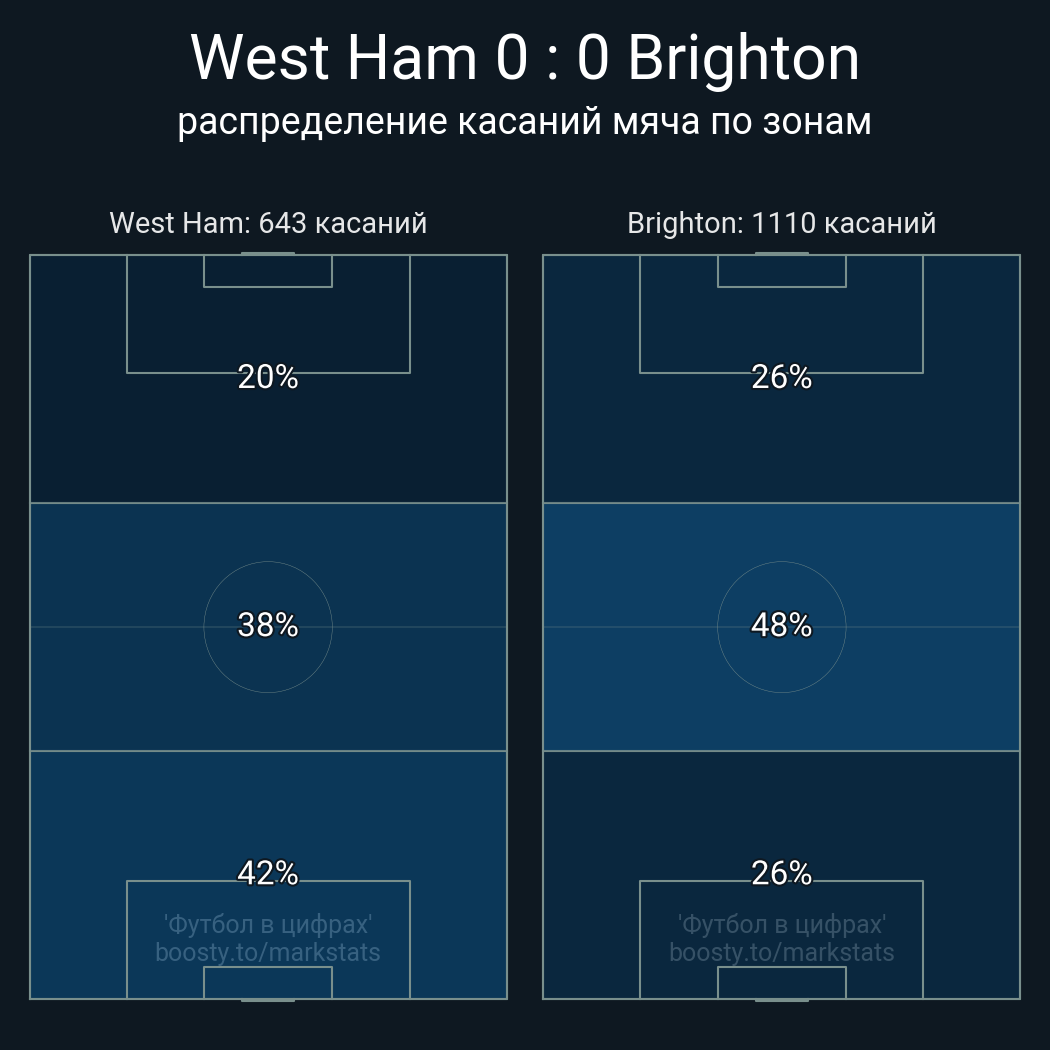Click the Russian subtitle under the score

pyautogui.click(x=525, y=121)
